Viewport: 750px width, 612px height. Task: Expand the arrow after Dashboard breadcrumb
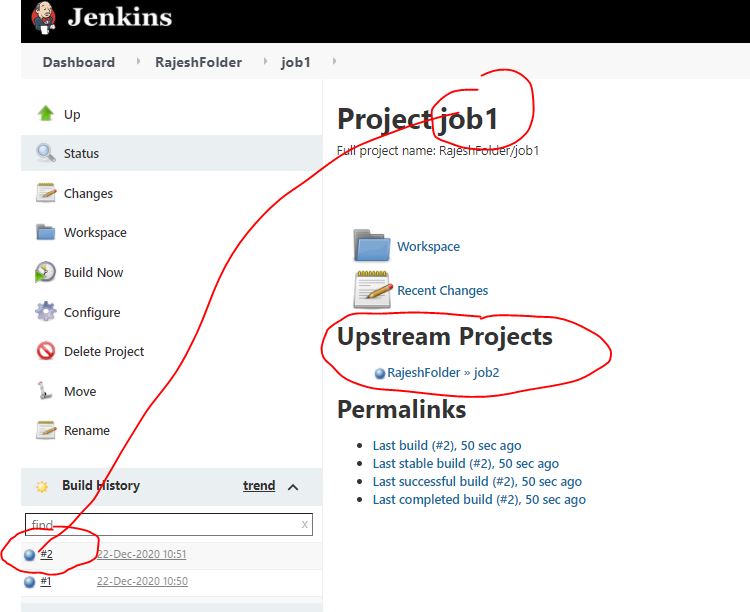pyautogui.click(x=137, y=62)
